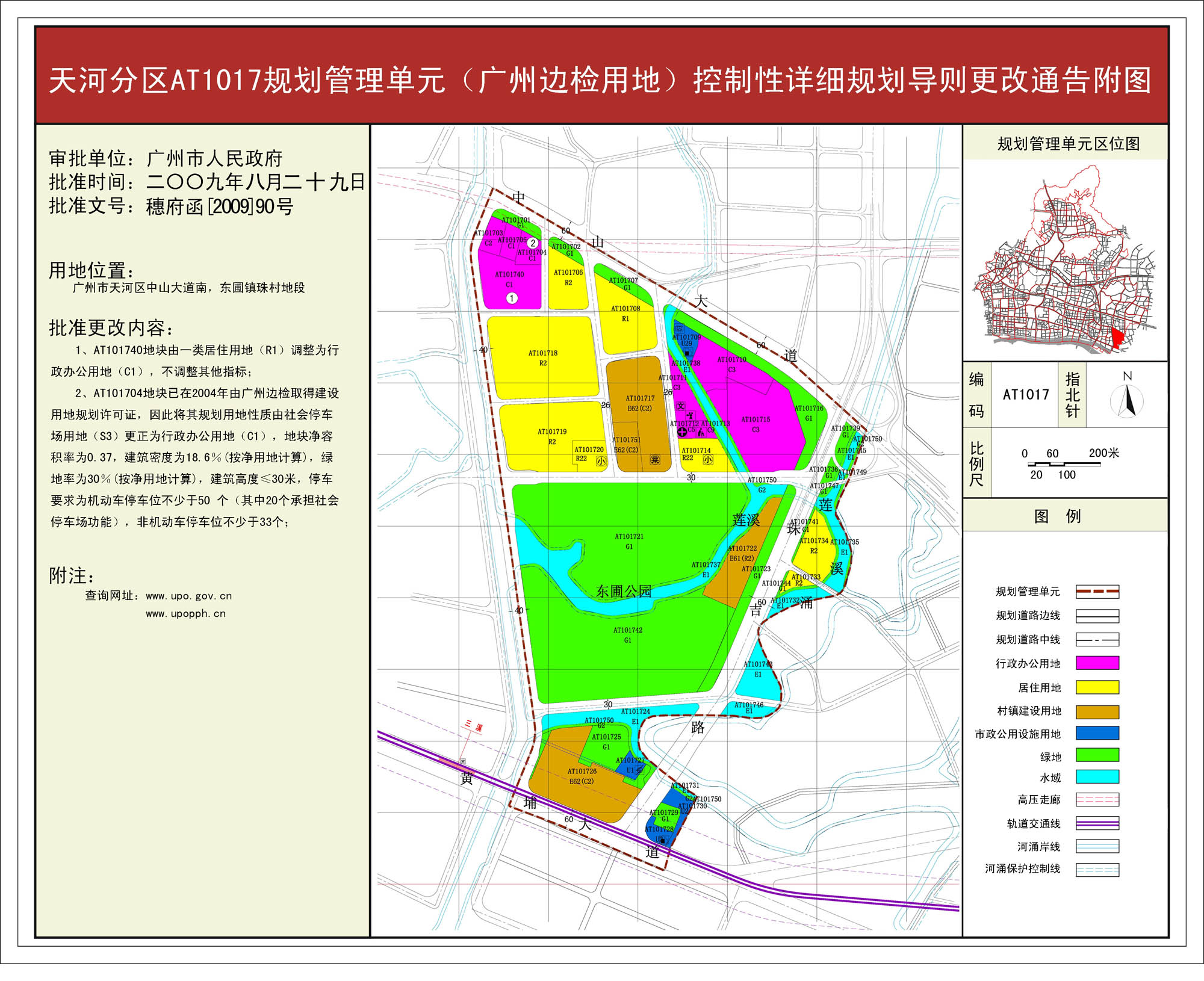
Task: Click parcel label AT101725 G1
Action: (606, 741)
